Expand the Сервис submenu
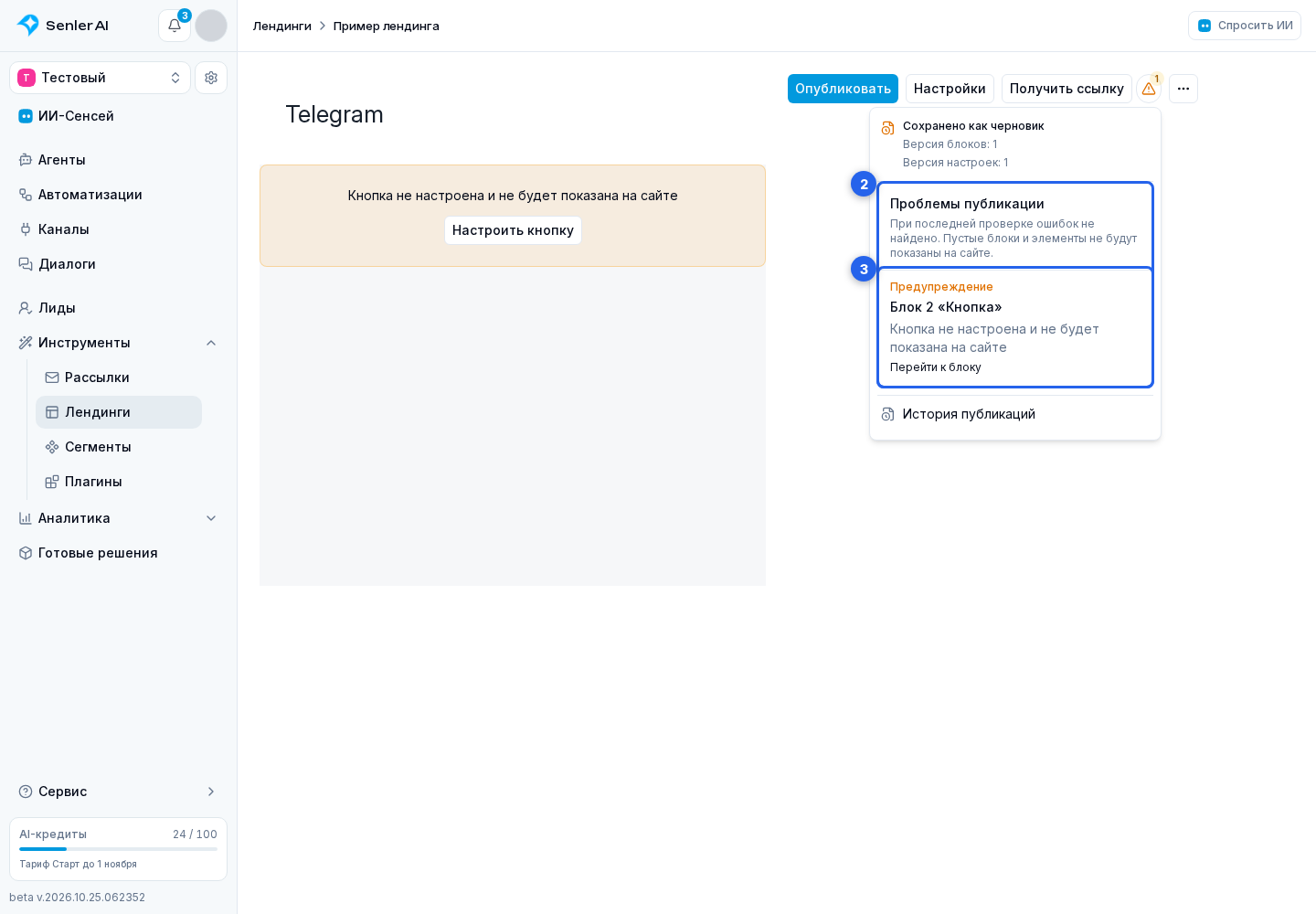The image size is (1316, 914). point(118,792)
